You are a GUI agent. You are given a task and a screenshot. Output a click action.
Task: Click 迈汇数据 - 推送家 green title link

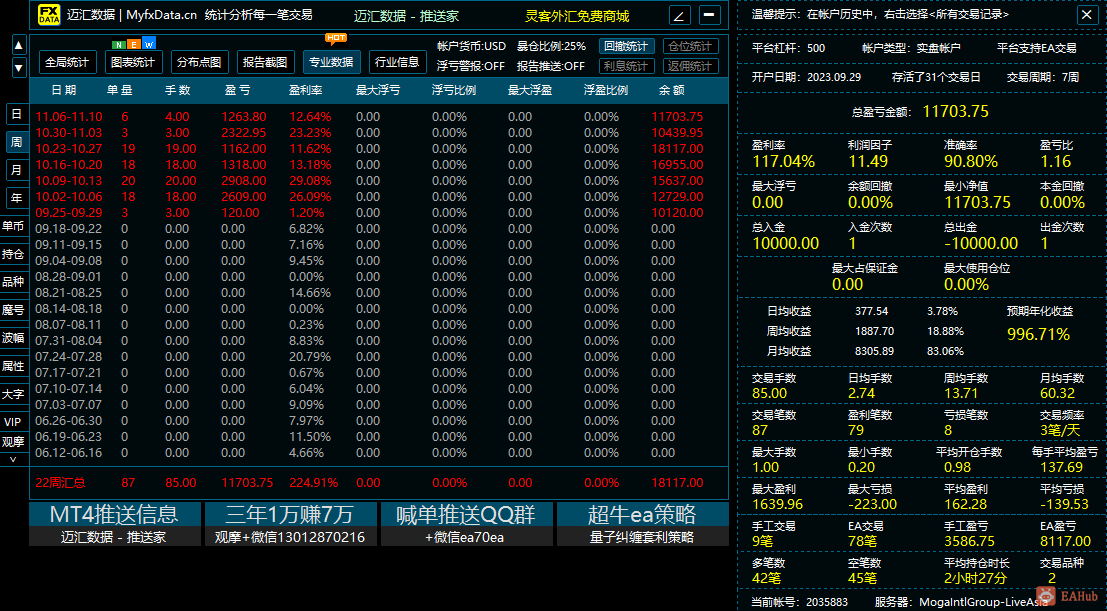(406, 16)
